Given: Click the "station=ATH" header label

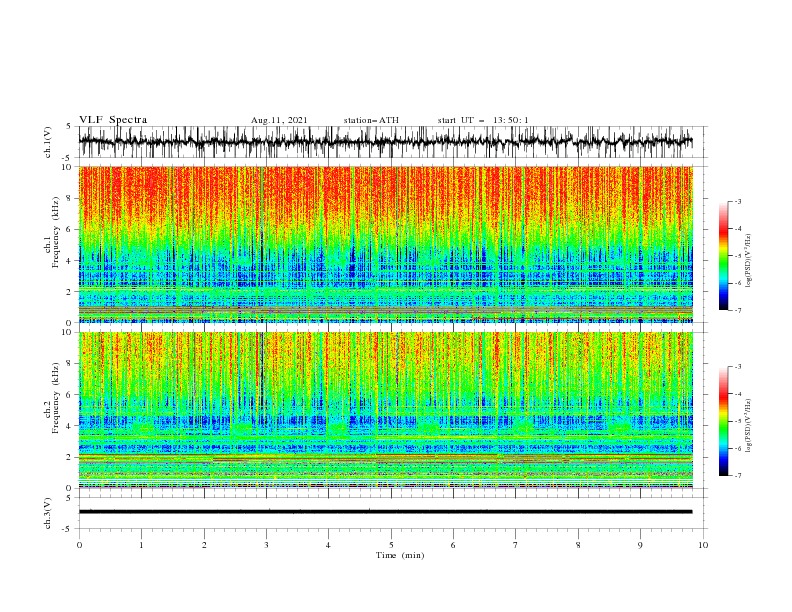Looking at the screenshot, I should (x=371, y=120).
